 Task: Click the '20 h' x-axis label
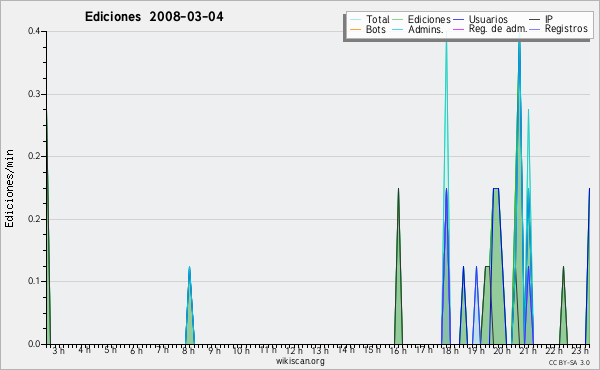click(x=502, y=351)
